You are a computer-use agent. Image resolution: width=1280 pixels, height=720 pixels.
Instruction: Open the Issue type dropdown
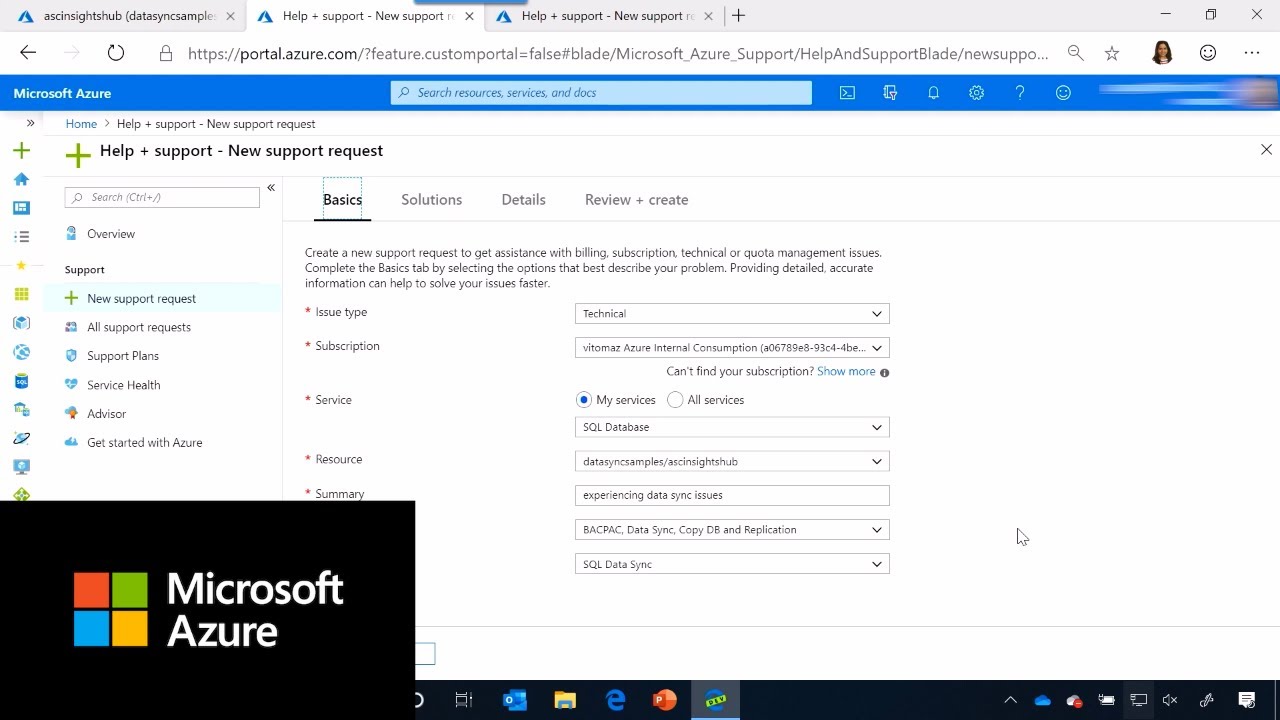coord(732,314)
